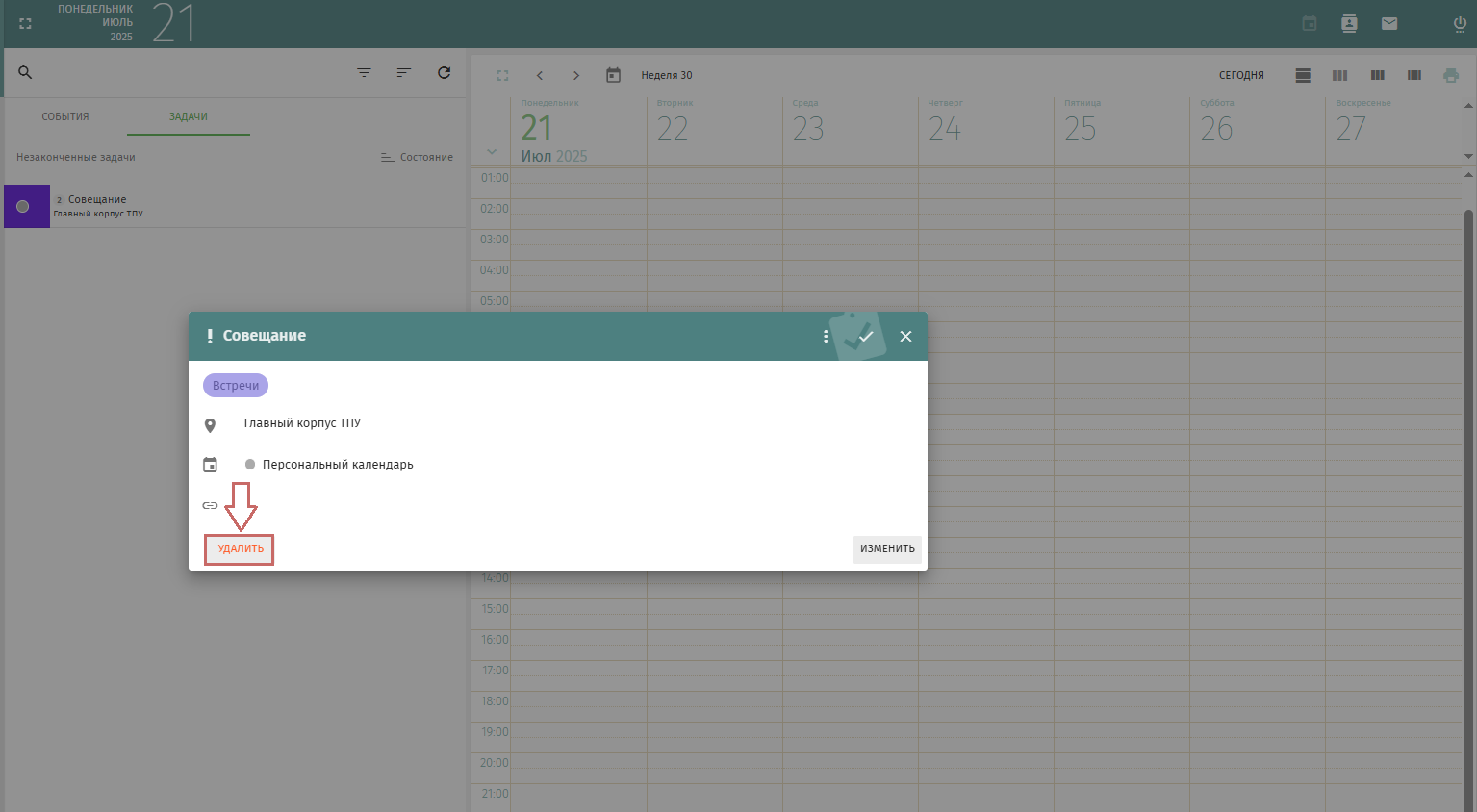Click the fullscreen expand icon in the top header
Viewport: 1477px width, 812px height.
[x=26, y=24]
